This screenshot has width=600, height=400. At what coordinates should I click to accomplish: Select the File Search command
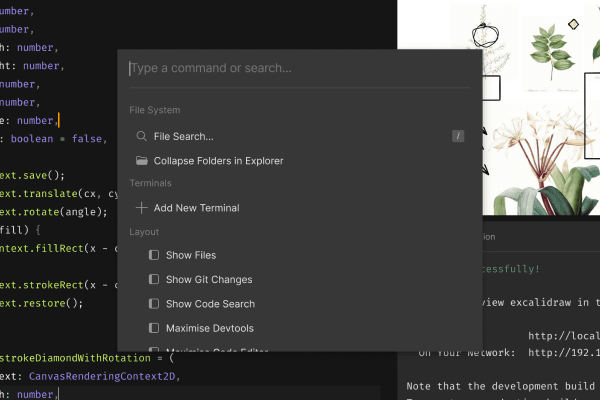[x=183, y=136]
